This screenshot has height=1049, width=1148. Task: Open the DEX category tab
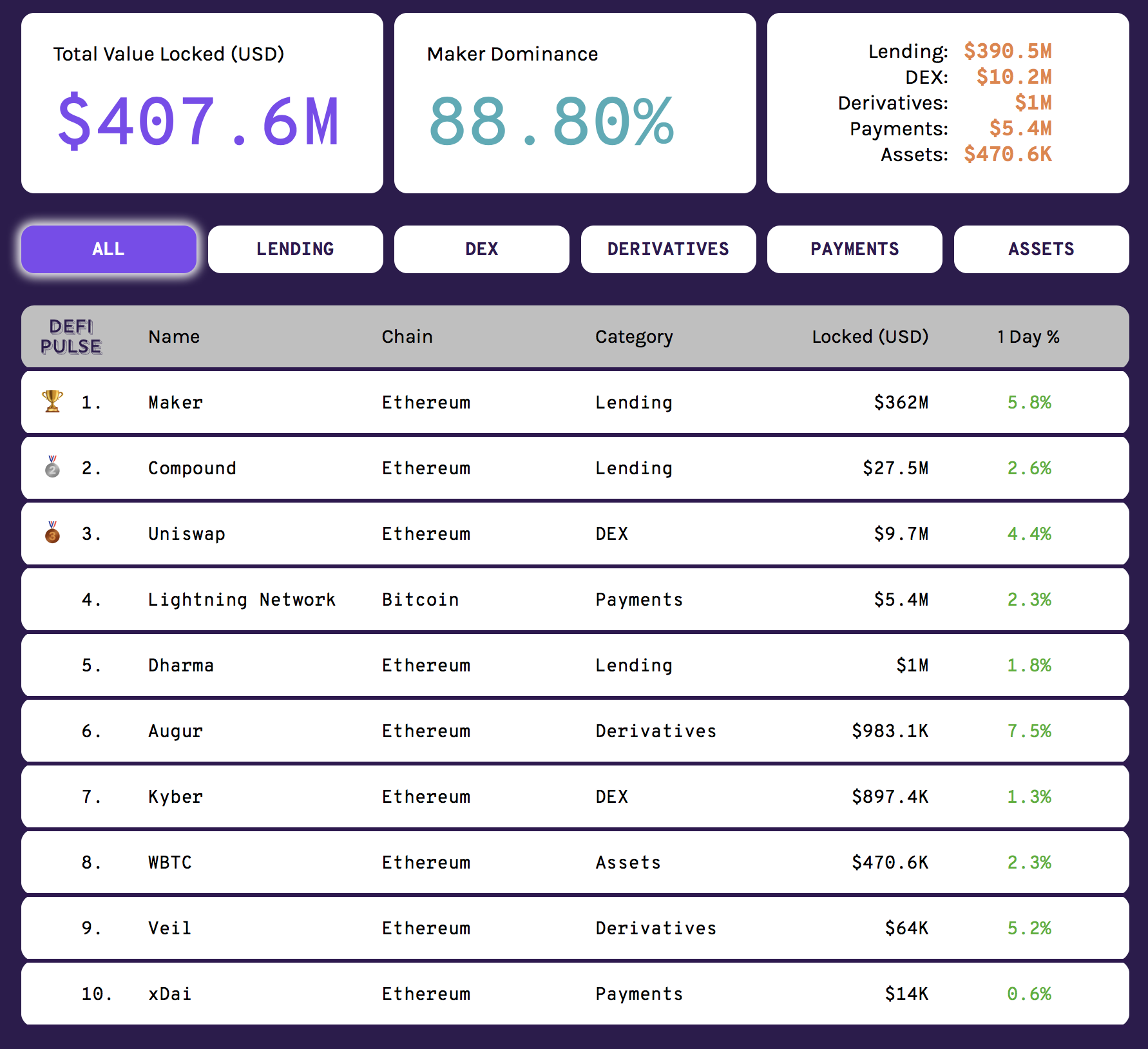[x=481, y=249]
